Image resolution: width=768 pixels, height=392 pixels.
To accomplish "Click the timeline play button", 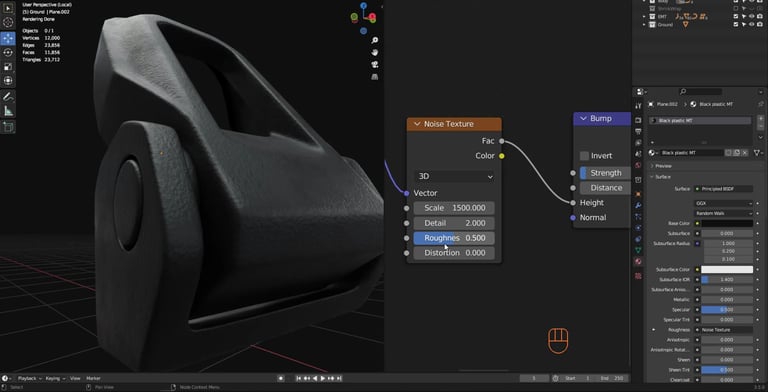I will [323, 378].
